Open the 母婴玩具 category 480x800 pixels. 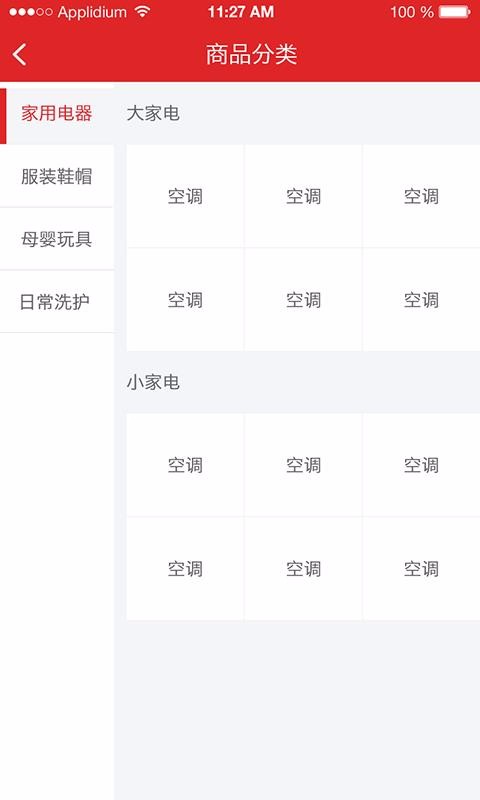pyautogui.click(x=57, y=239)
